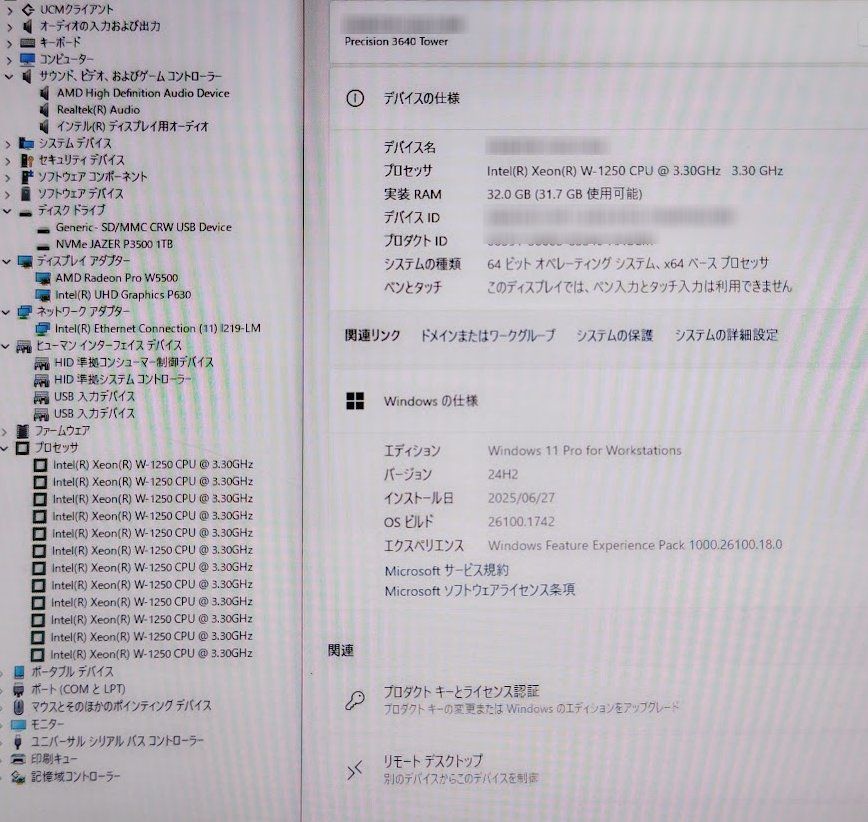This screenshot has height=822, width=868.
Task: Click the デバイスの仕様 section header
Action: pyautogui.click(x=421, y=99)
